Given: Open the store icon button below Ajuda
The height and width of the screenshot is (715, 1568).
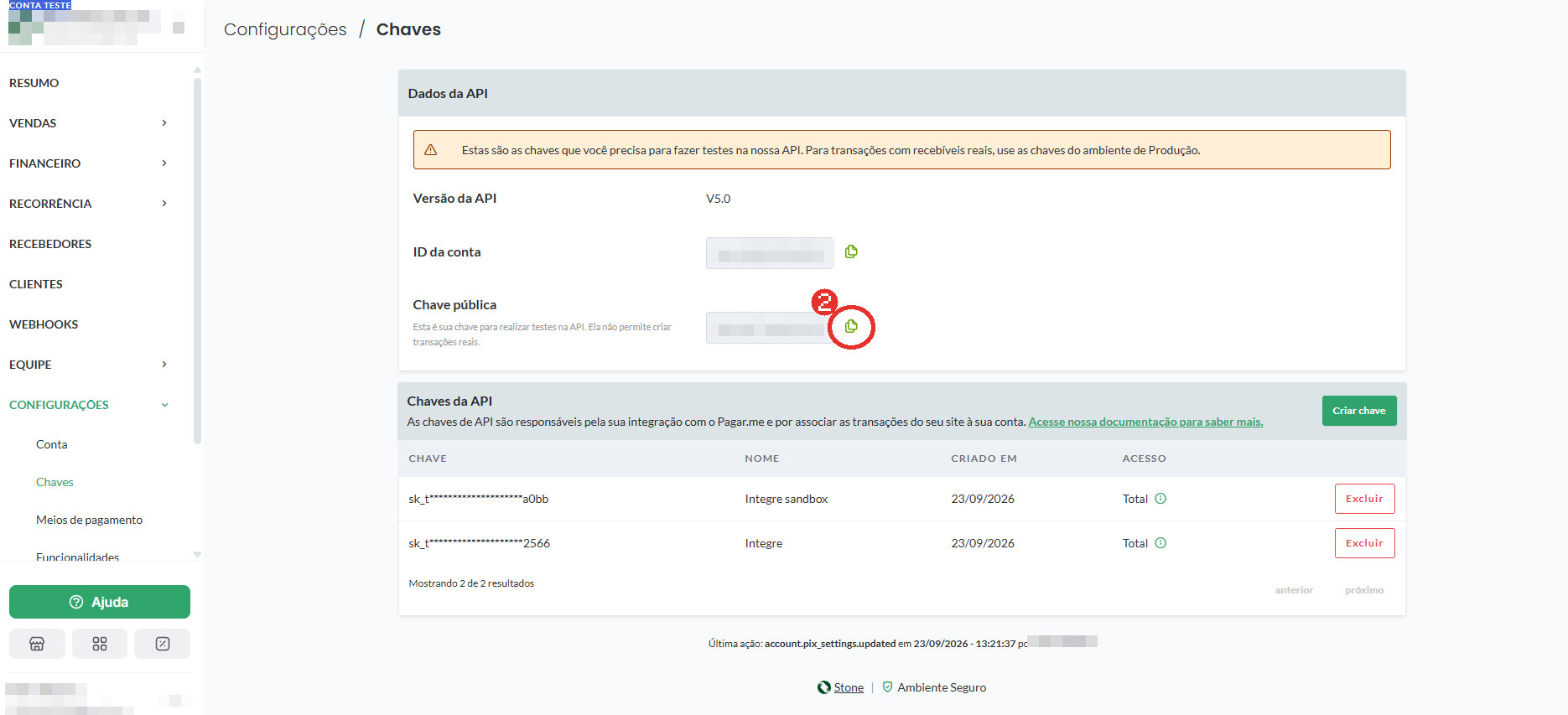Looking at the screenshot, I should click(x=37, y=644).
